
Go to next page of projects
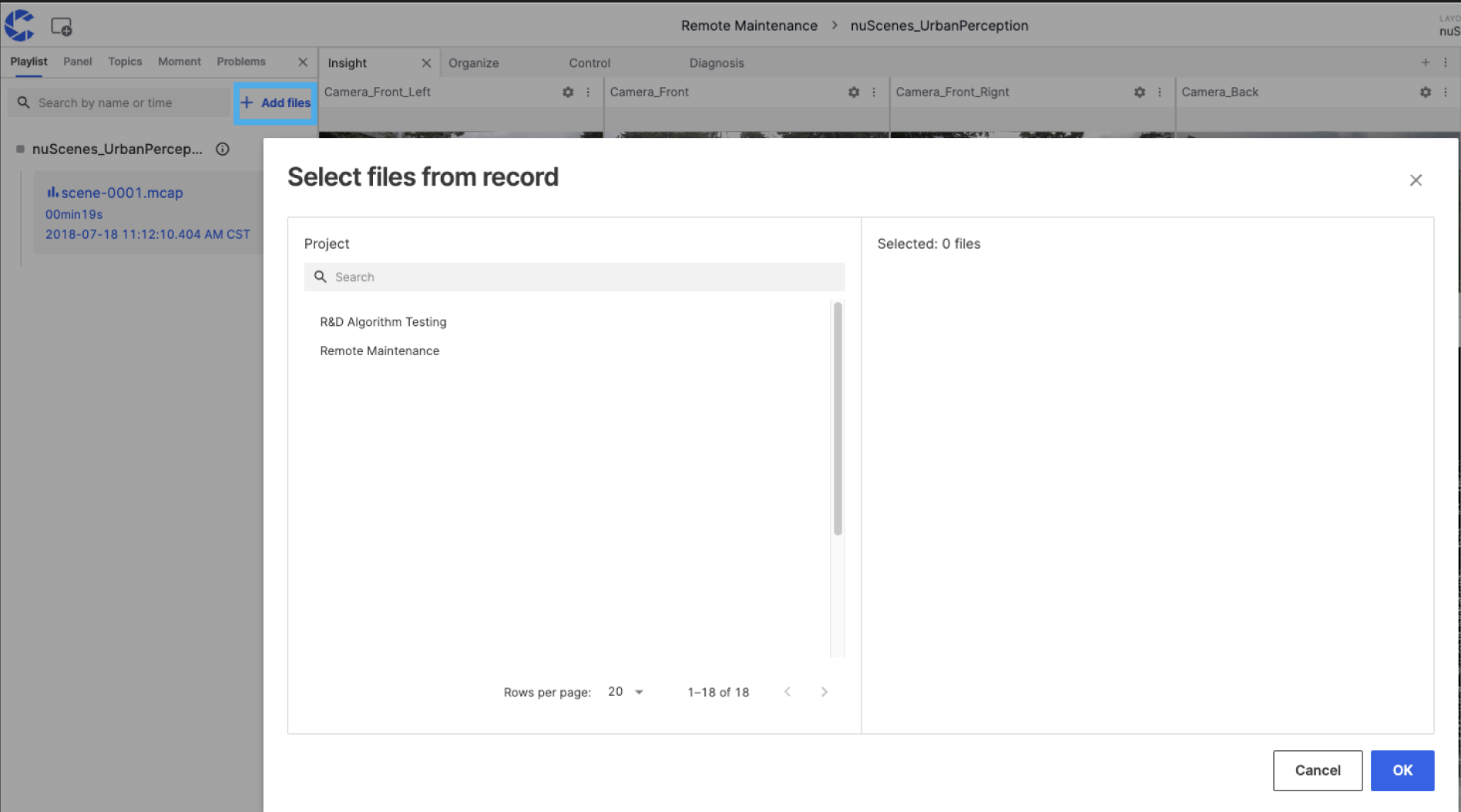click(x=825, y=692)
